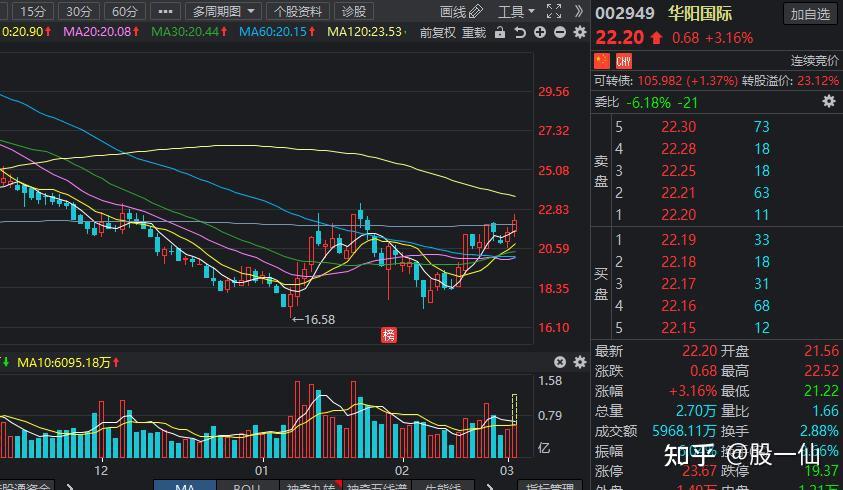Switch to the 60分 period tab
Screen dimensions: 843x490
(x=124, y=12)
